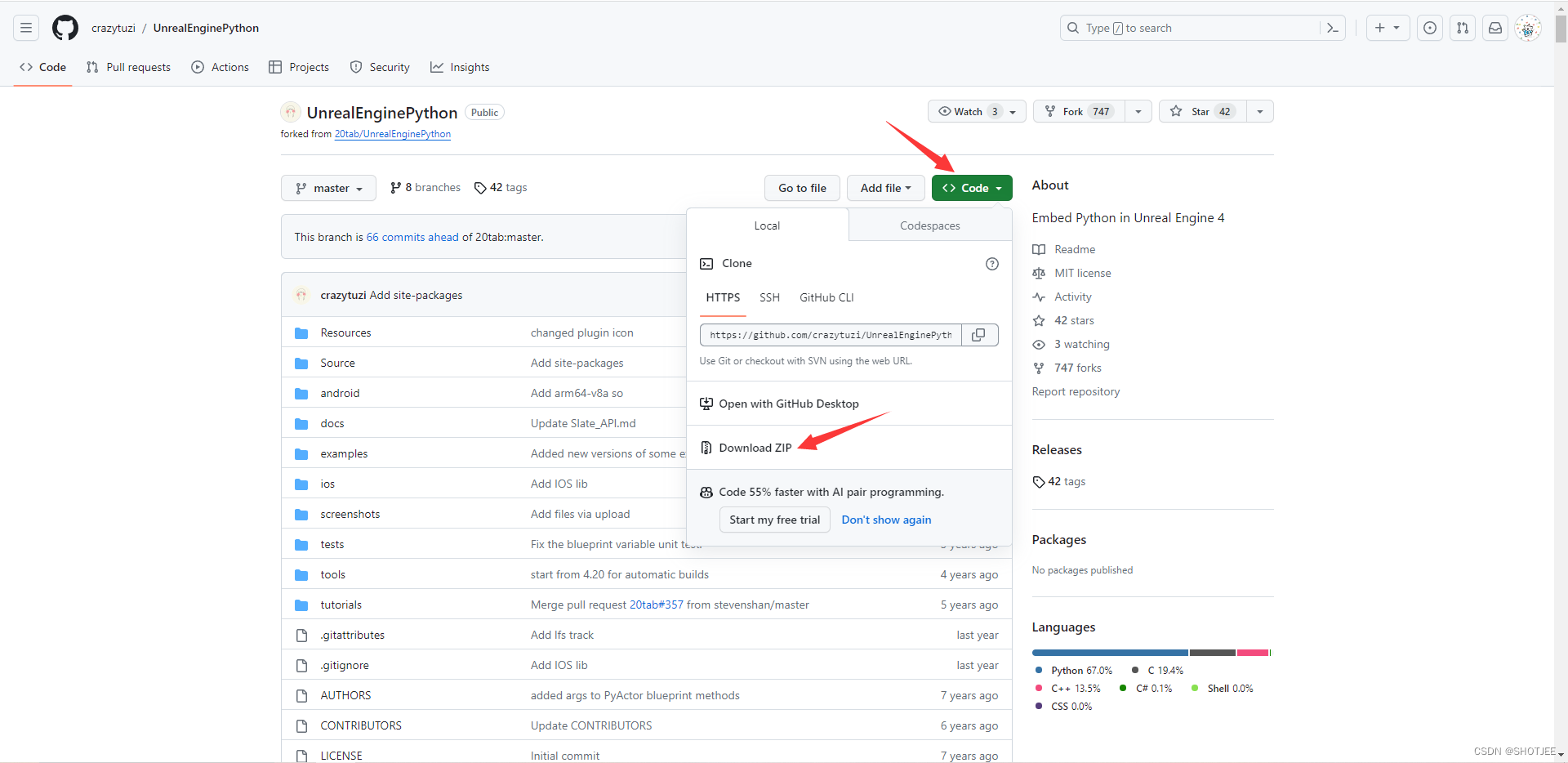Fork the repository with the Fork button

tap(1079, 111)
